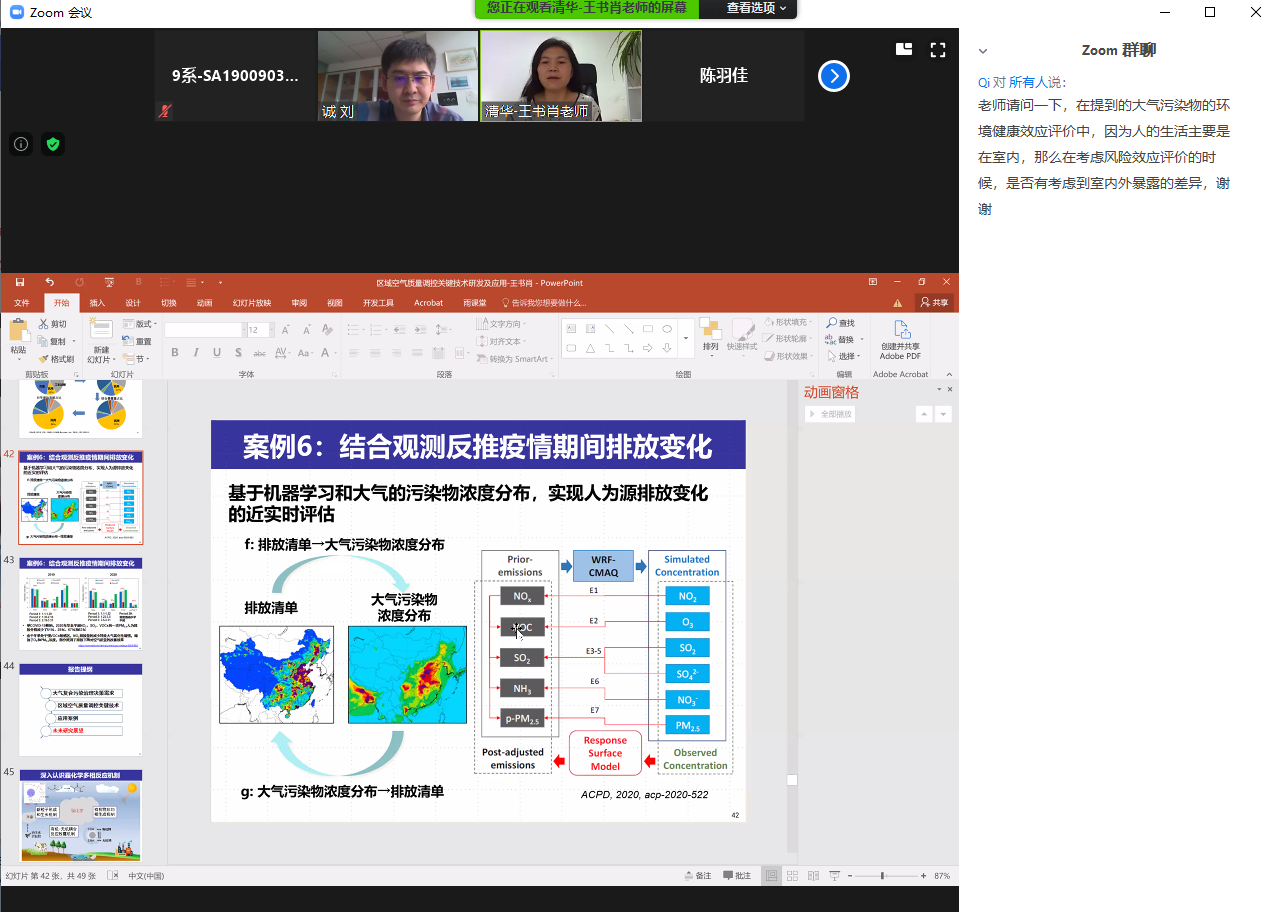Image resolution: width=1276 pixels, height=912 pixels.
Task: Click the 共享 share button in PowerPoint
Action: 934,303
